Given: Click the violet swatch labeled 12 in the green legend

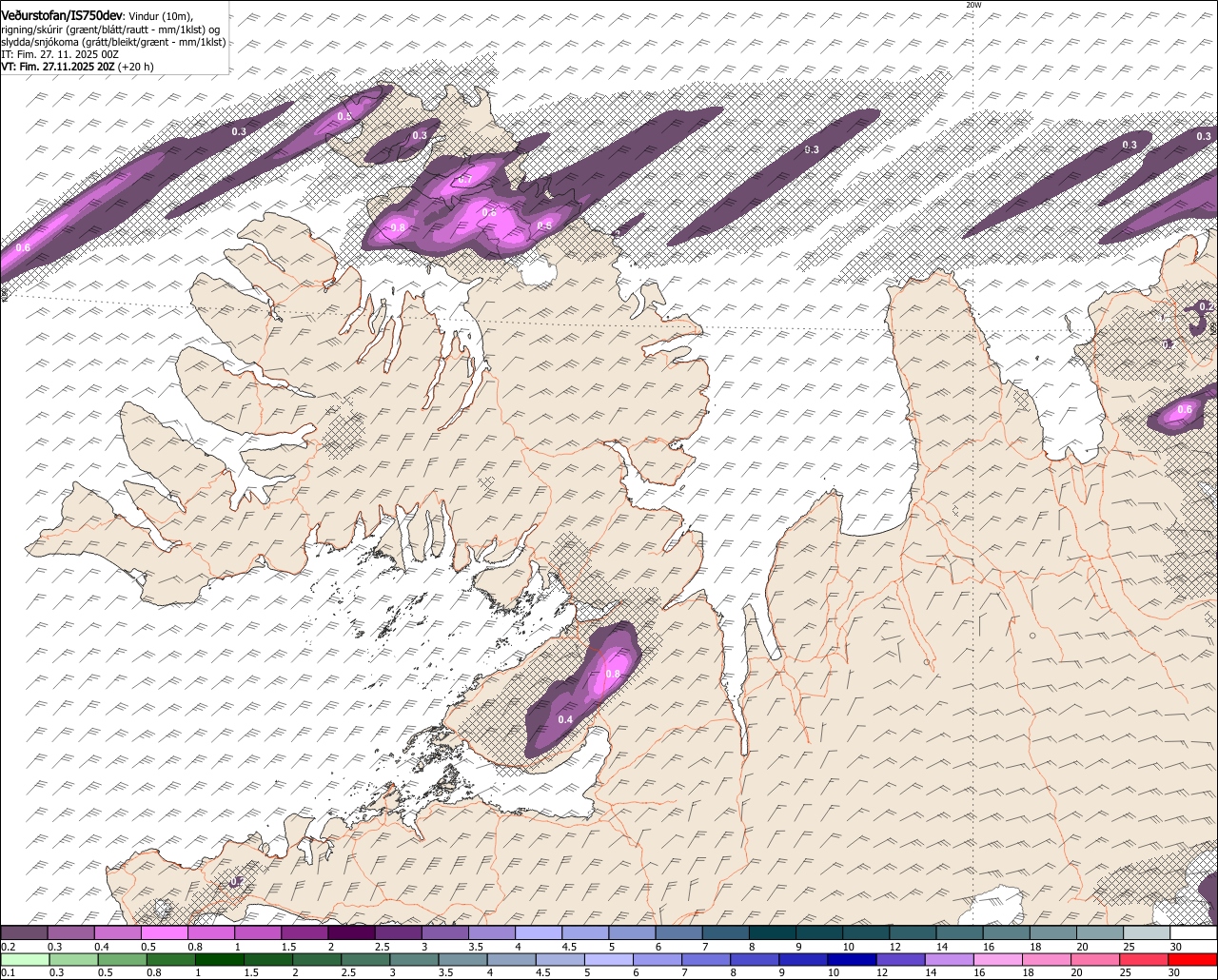Looking at the screenshot, I should point(901,960).
